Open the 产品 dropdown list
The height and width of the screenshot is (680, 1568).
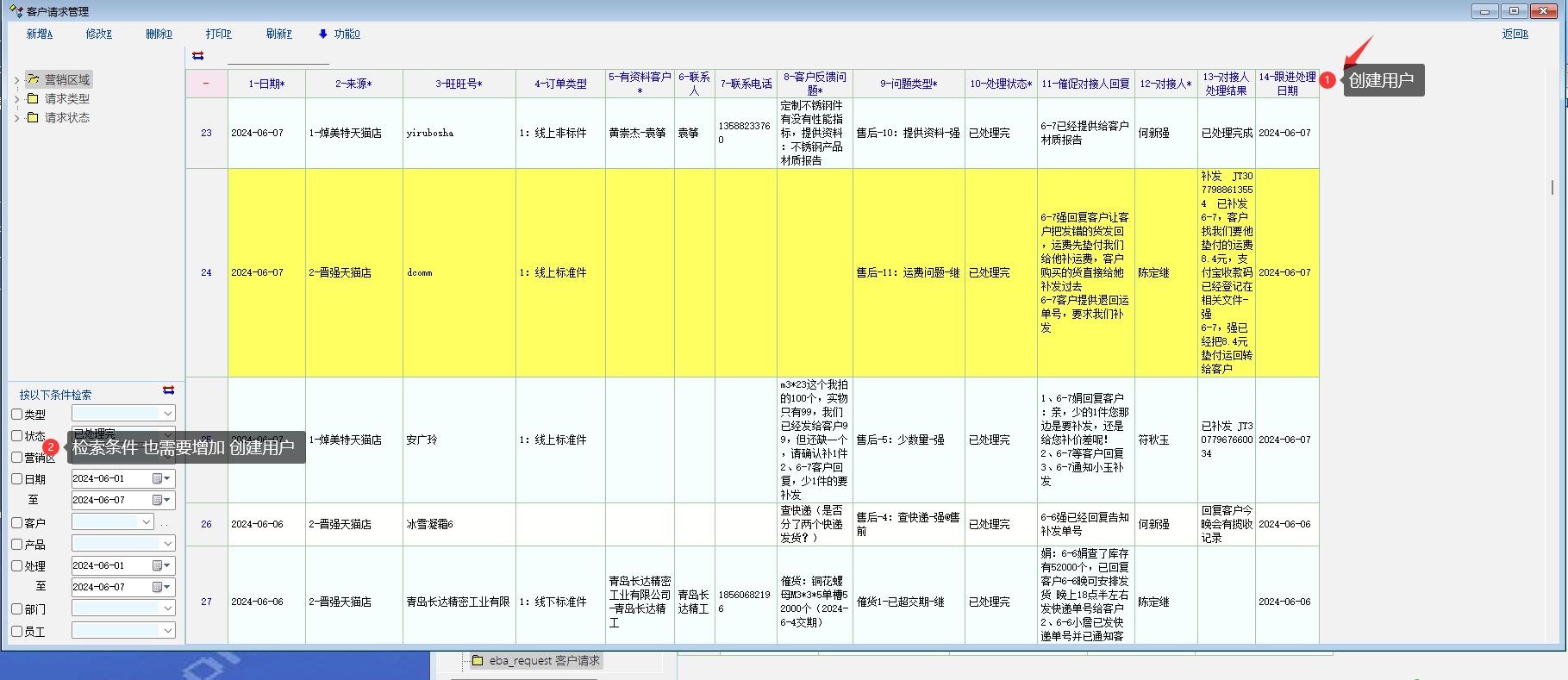(x=167, y=544)
